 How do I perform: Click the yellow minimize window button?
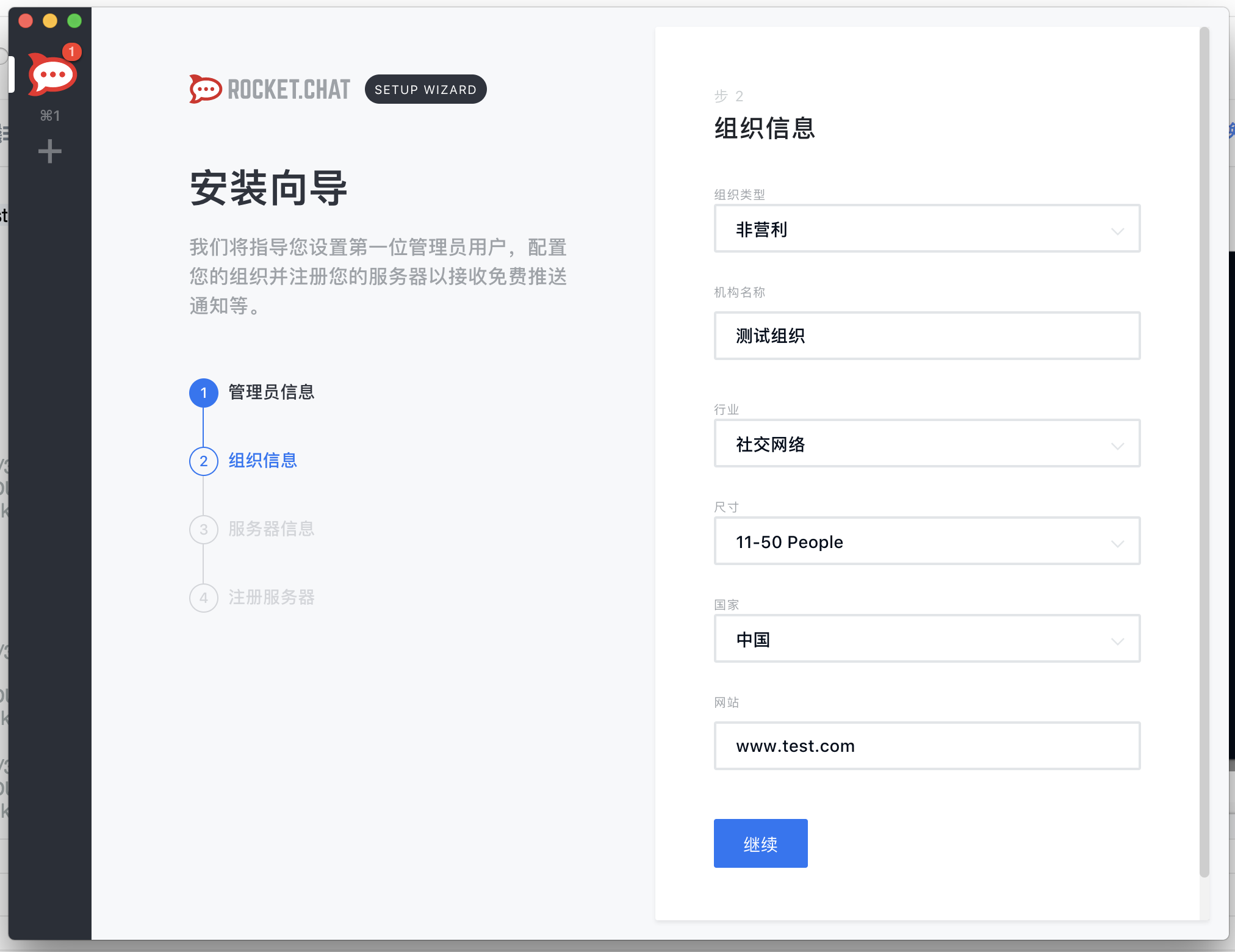50,21
